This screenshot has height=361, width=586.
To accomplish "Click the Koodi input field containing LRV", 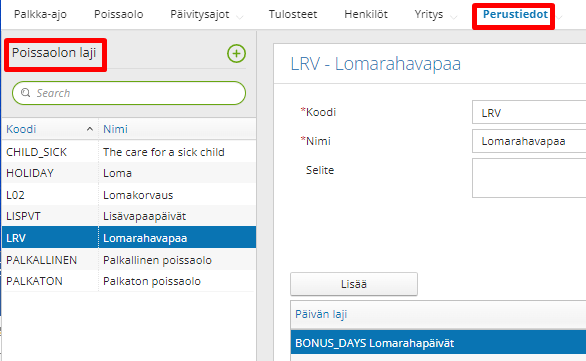I will tap(529, 112).
